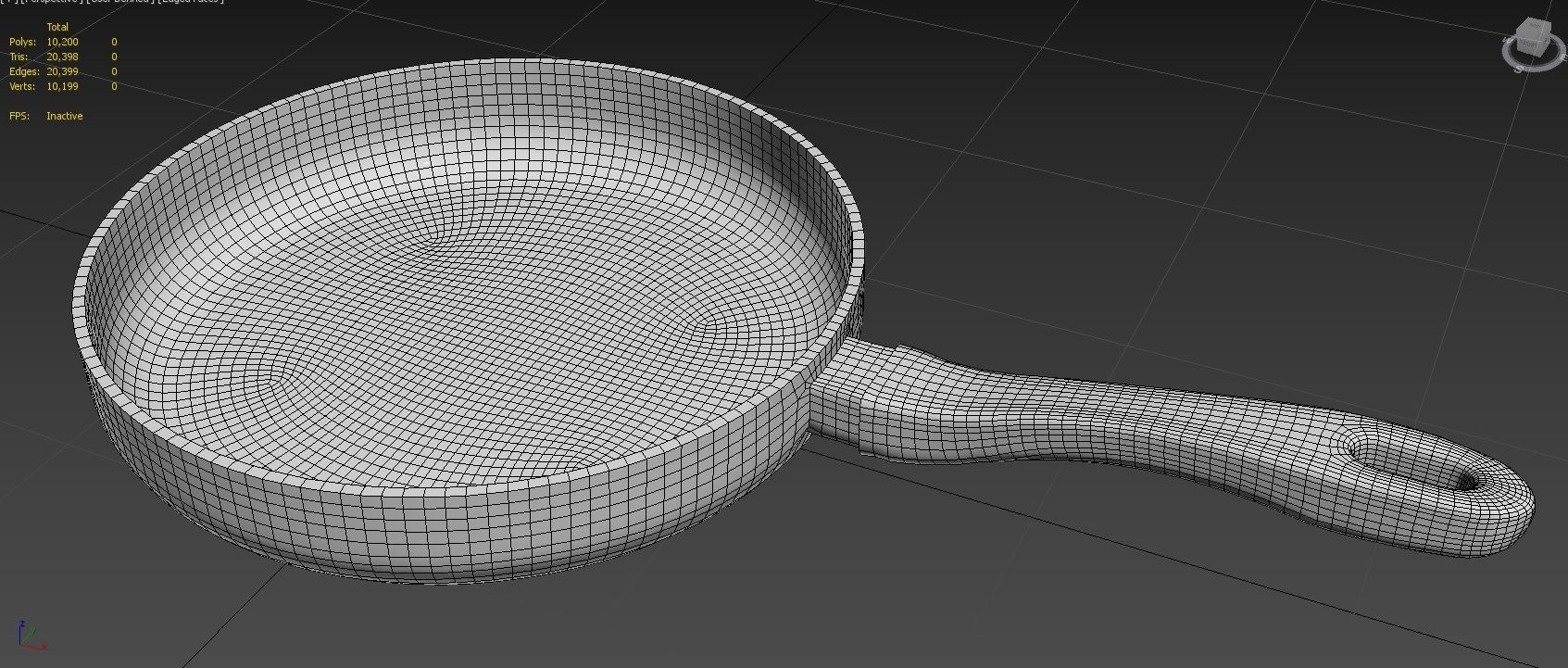Screen dimensions: 1568x668
Task: Click the Edges: label in statistics
Action: click(24, 71)
